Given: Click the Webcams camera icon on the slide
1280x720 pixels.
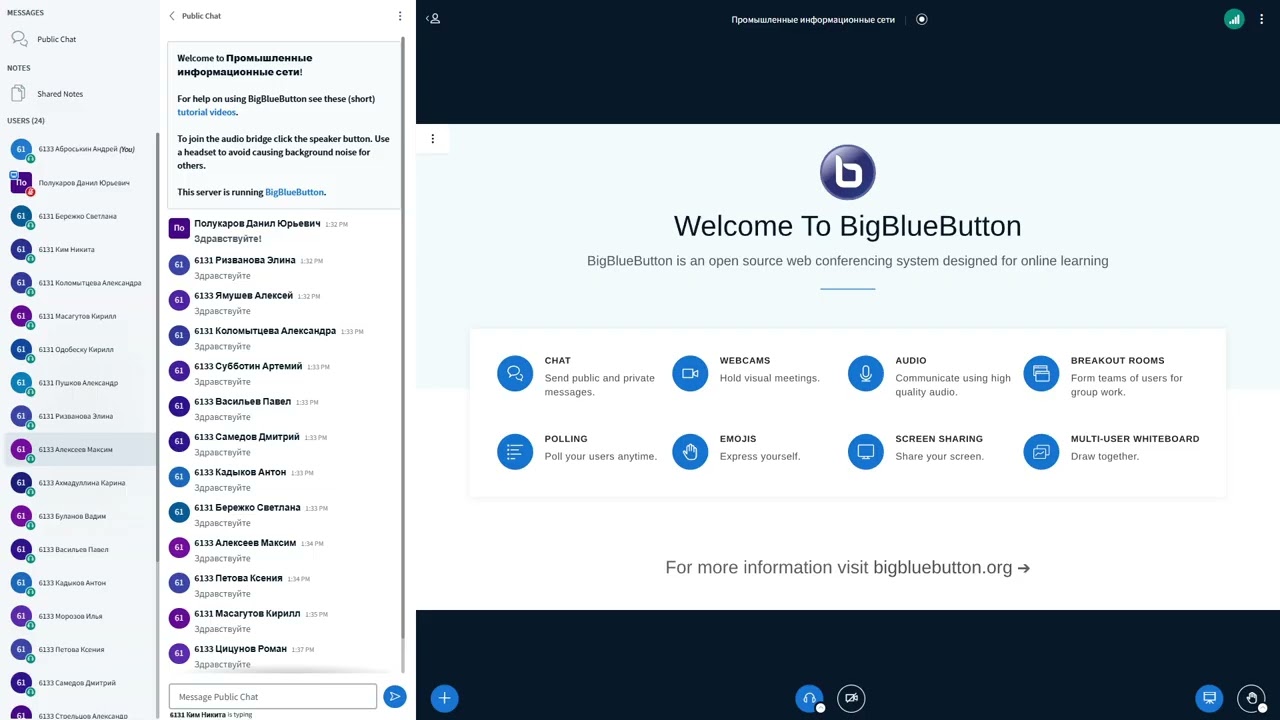Looking at the screenshot, I should [690, 374].
